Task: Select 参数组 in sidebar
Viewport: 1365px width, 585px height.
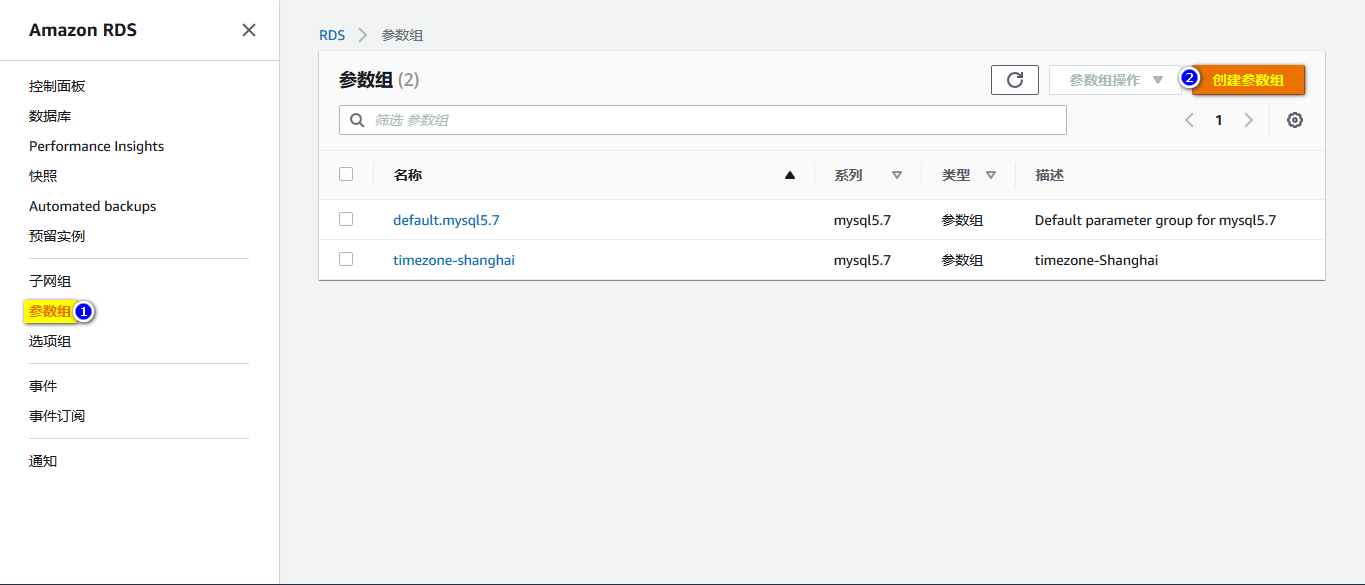Action: click(x=50, y=311)
